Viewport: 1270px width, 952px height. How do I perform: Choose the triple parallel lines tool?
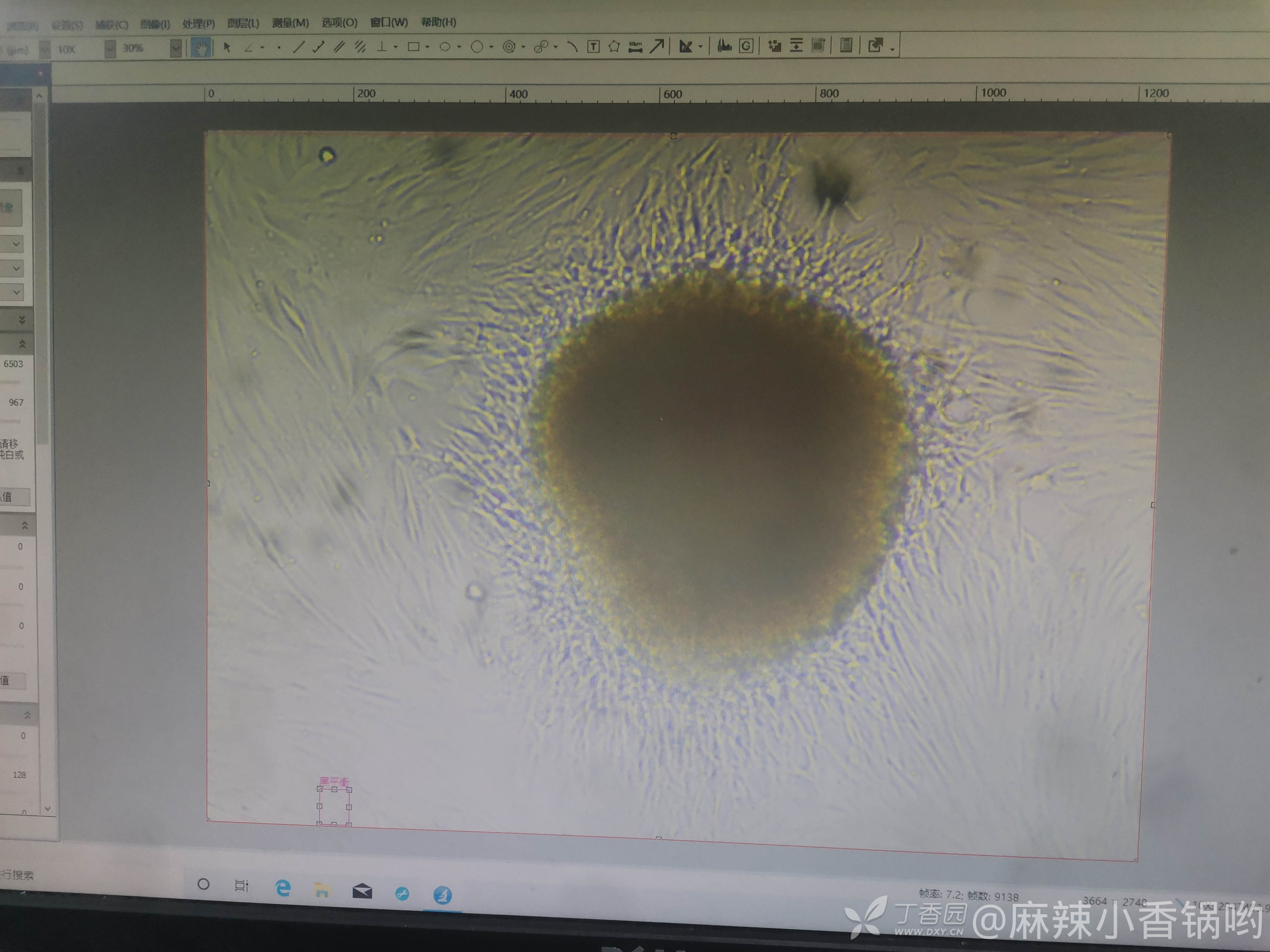[x=360, y=47]
